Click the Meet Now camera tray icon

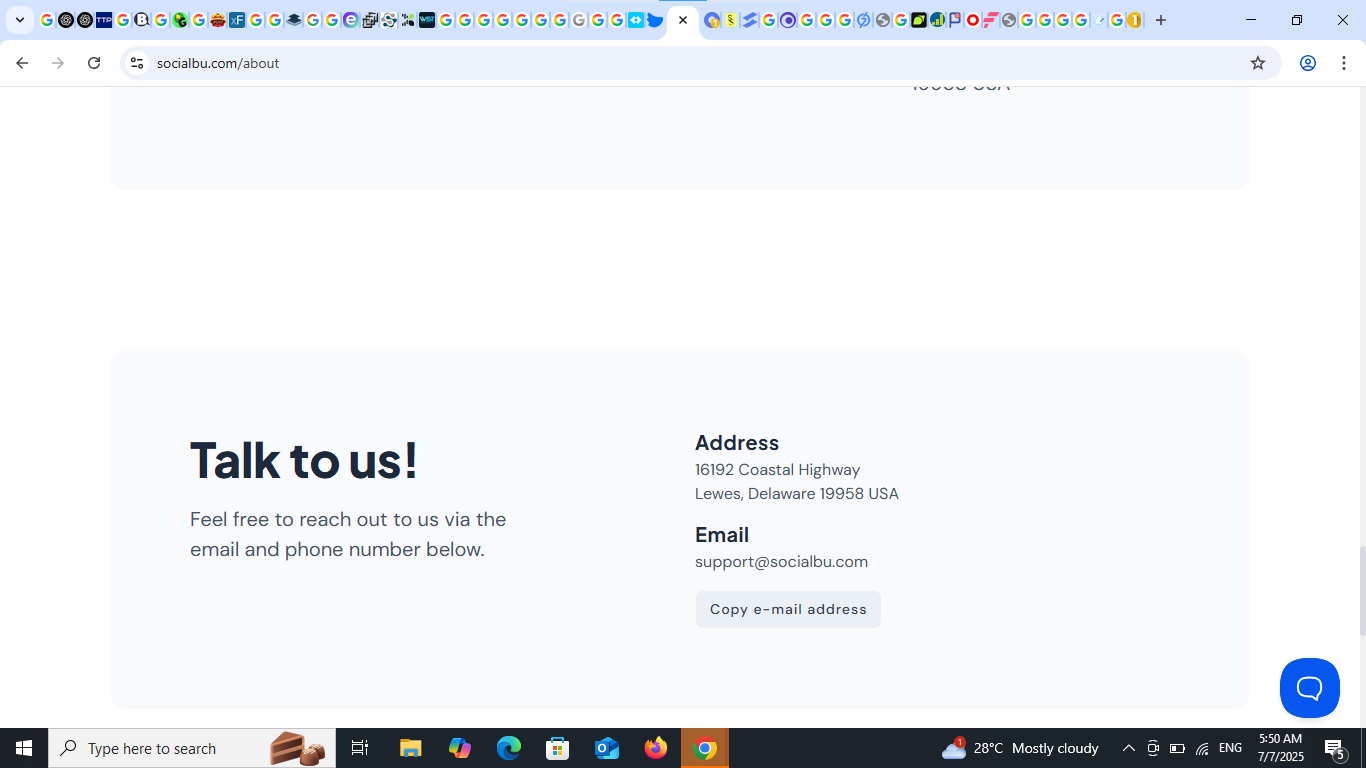pyautogui.click(x=1153, y=748)
